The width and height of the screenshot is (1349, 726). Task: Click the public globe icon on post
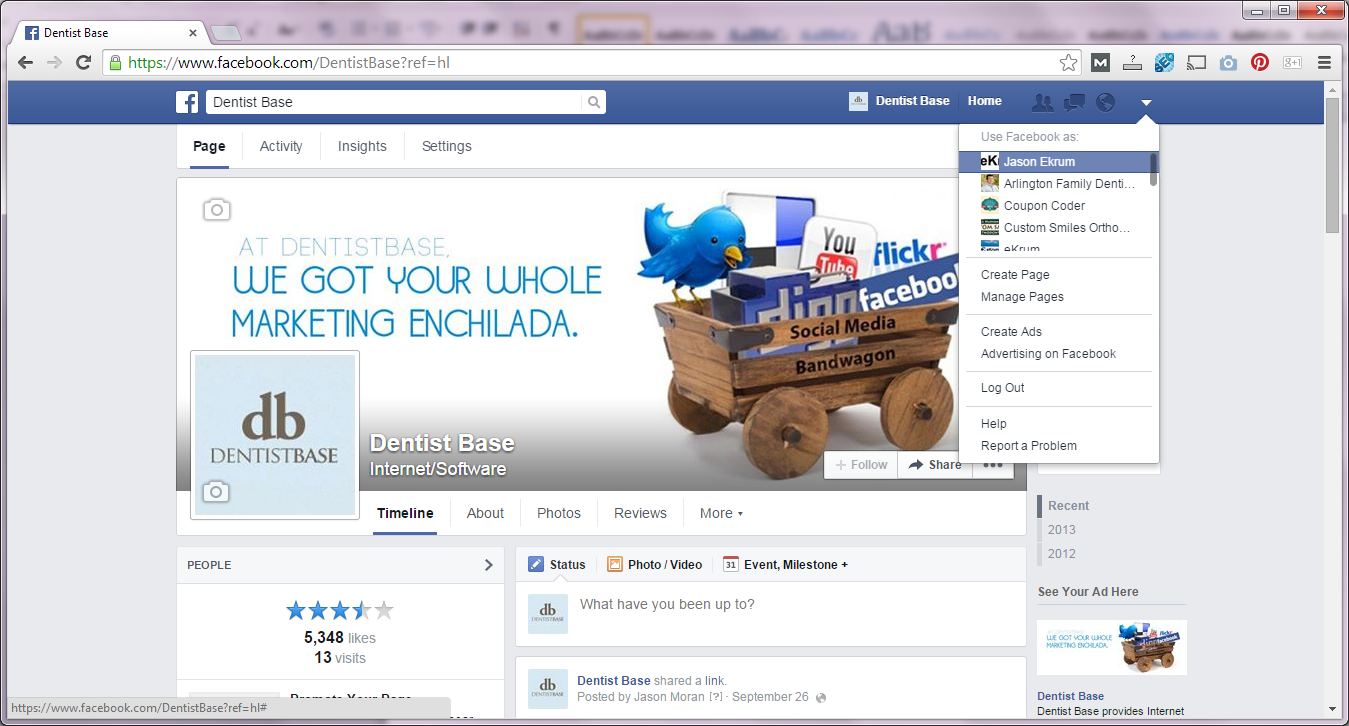821,697
